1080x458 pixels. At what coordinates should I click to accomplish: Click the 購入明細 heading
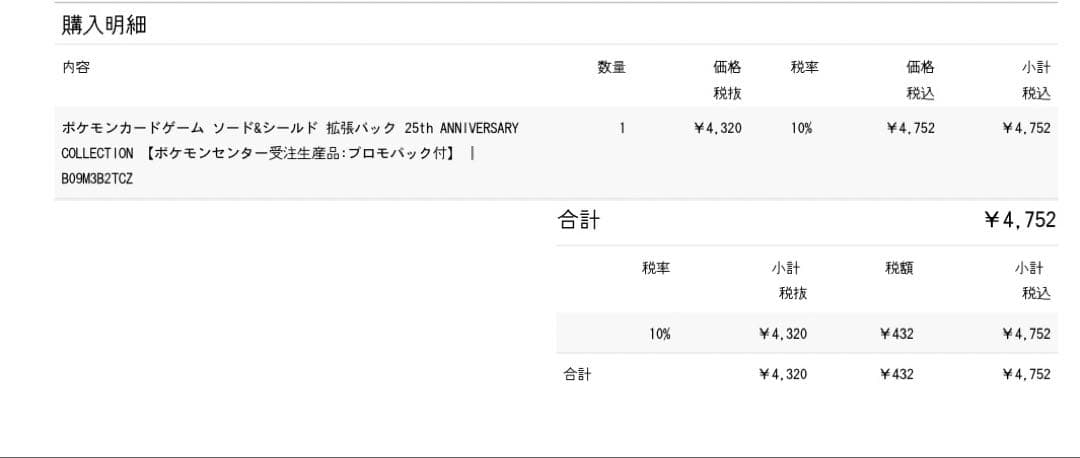[104, 26]
